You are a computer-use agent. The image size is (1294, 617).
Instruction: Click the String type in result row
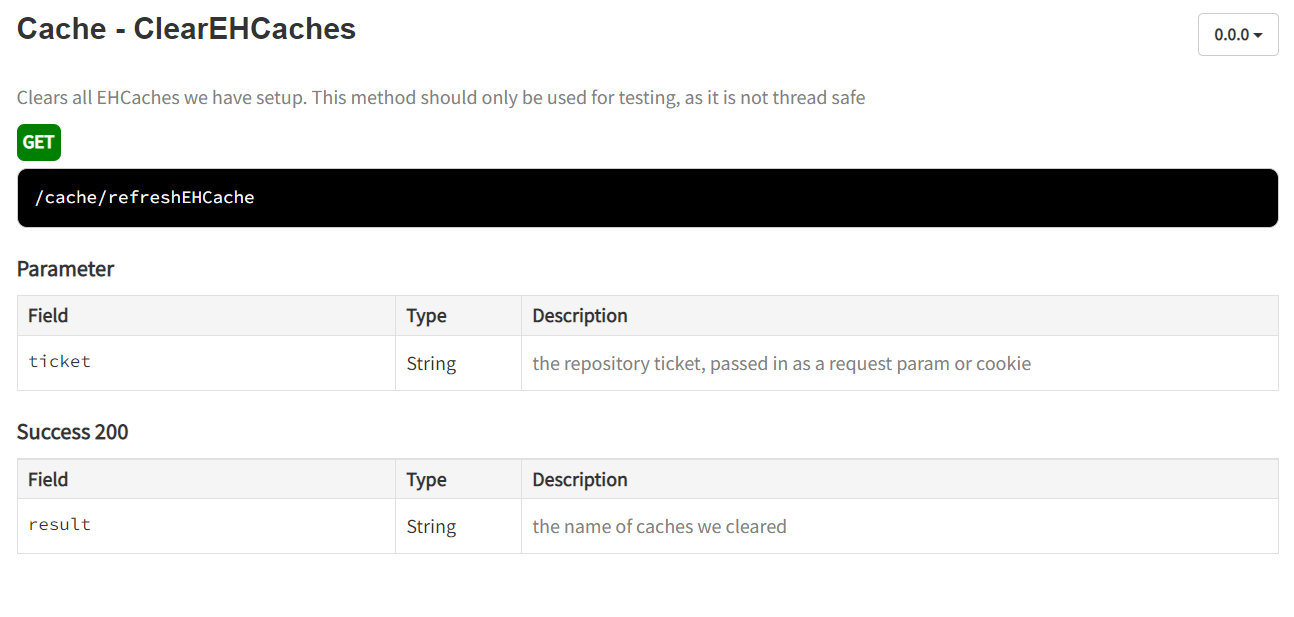(431, 527)
